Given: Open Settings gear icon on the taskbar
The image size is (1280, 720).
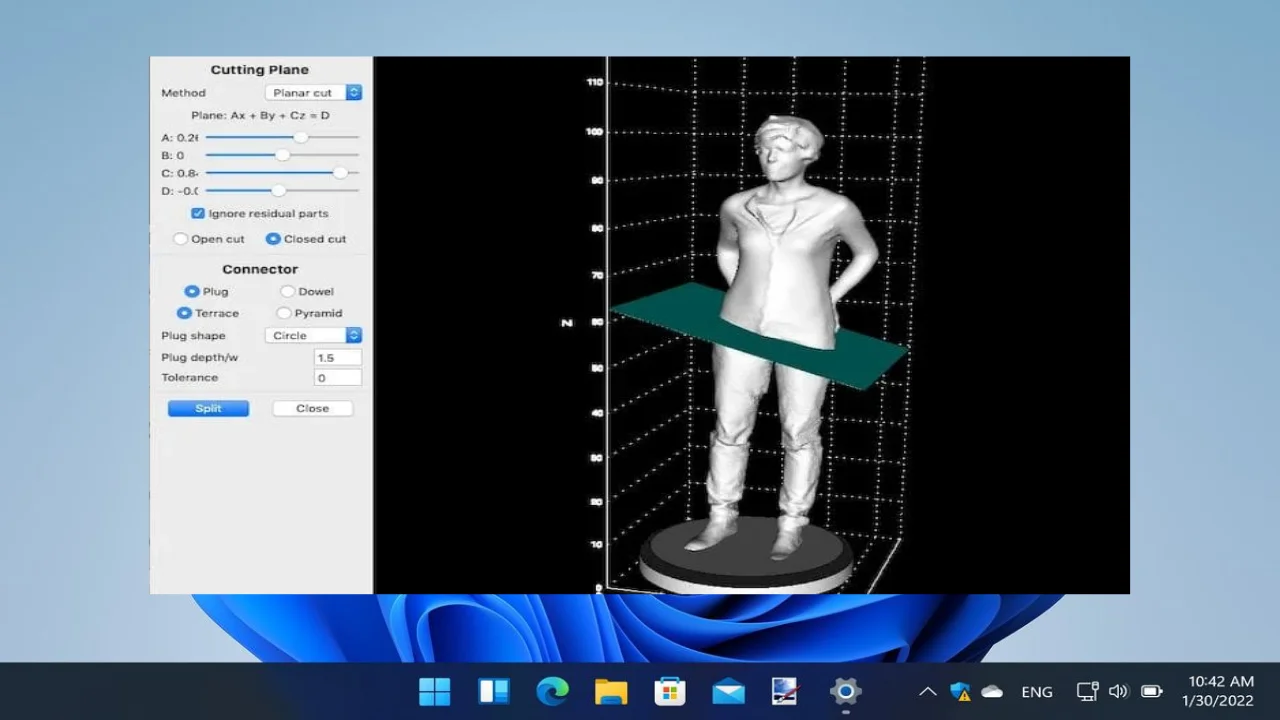Looking at the screenshot, I should tap(845, 691).
